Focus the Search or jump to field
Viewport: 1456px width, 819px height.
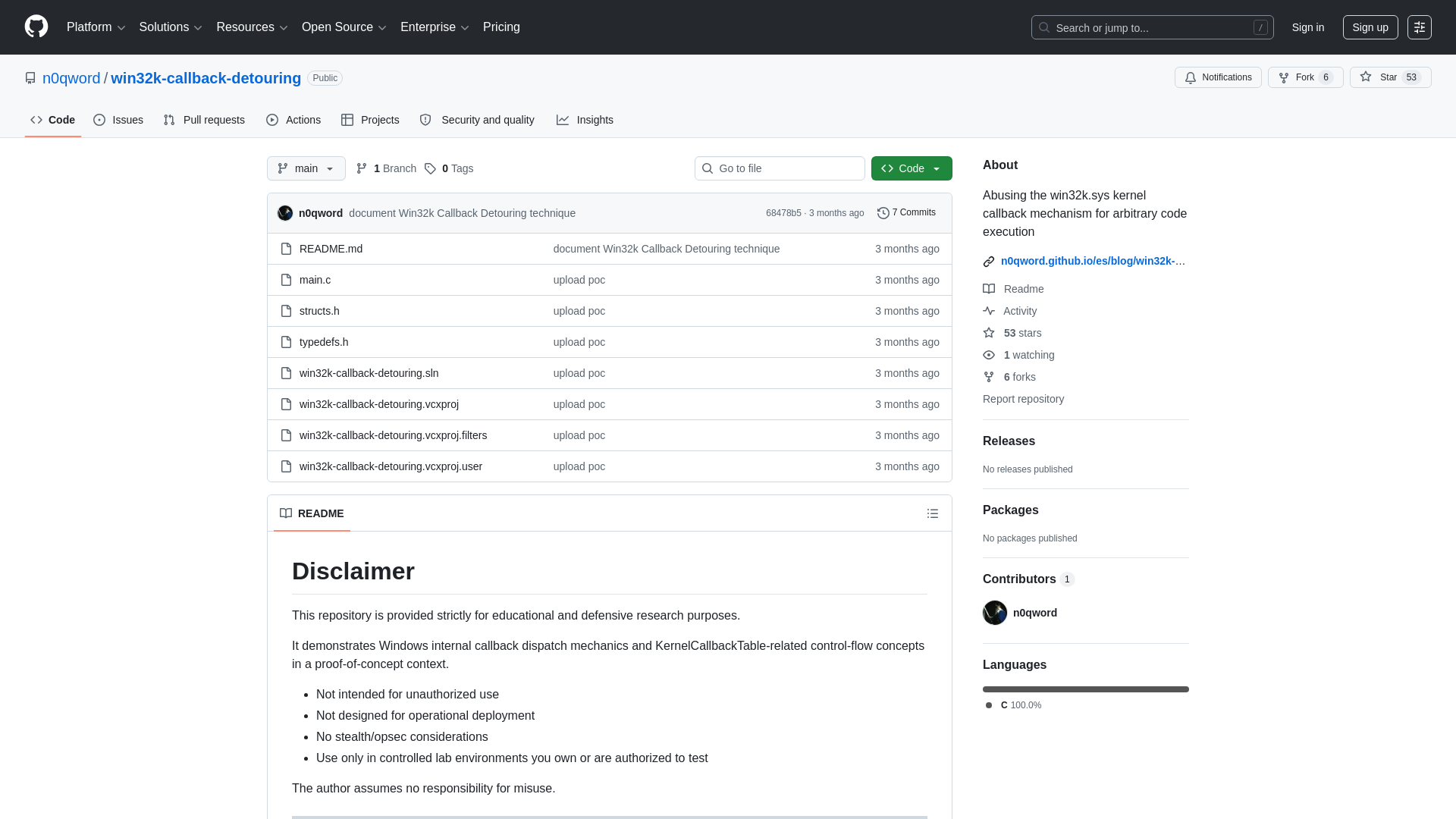coord(1152,27)
